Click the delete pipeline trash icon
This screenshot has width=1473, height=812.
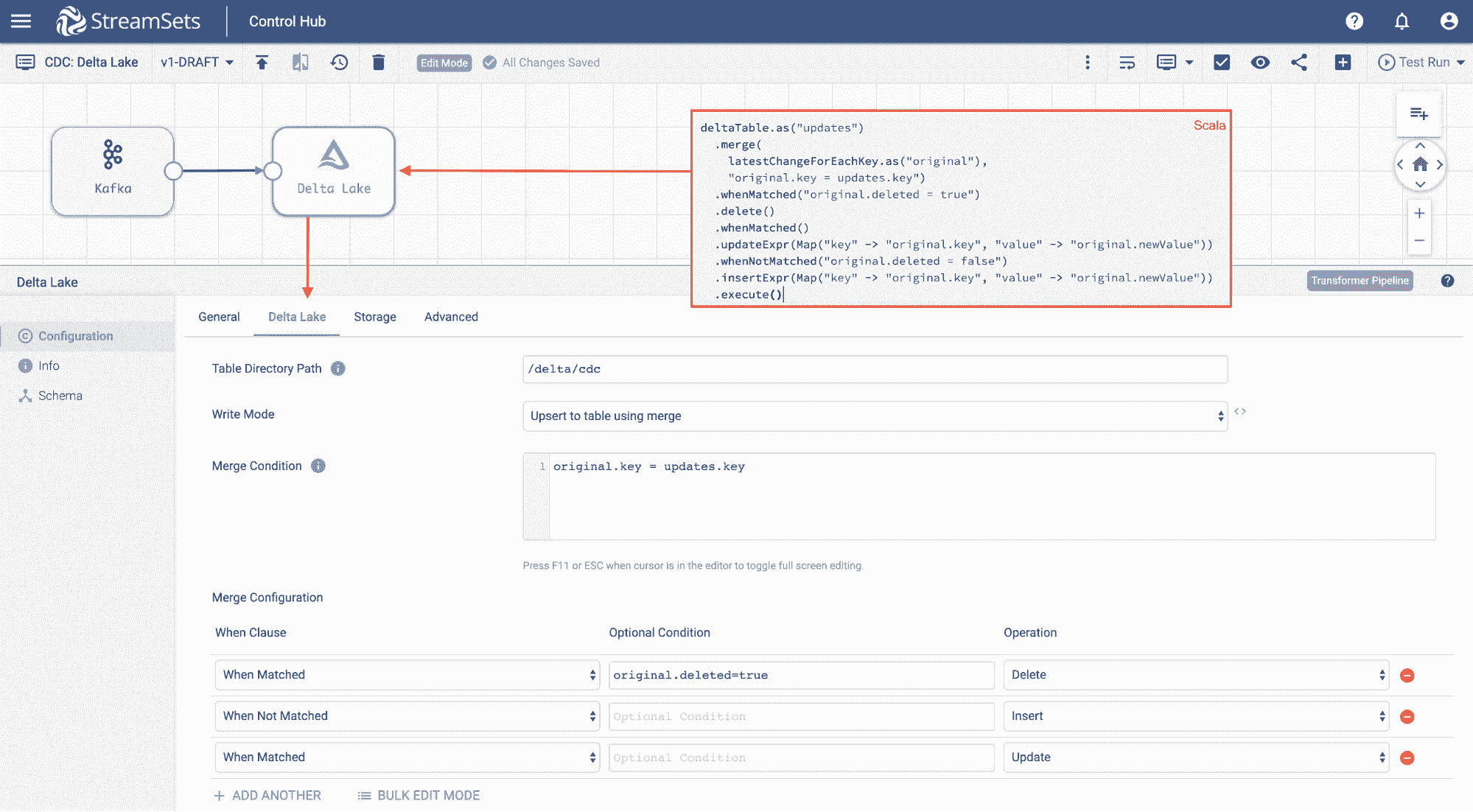click(x=378, y=63)
